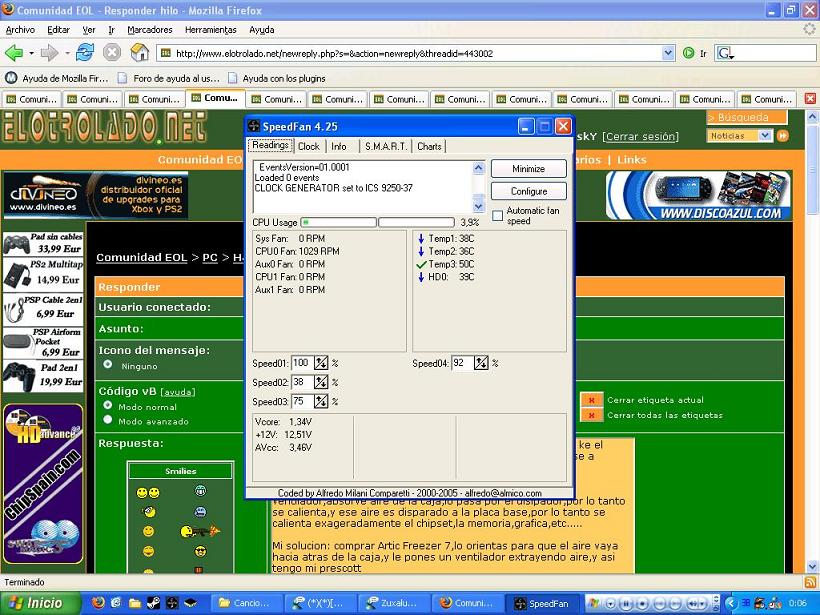Select the Ninguno message icon radio

(108, 364)
